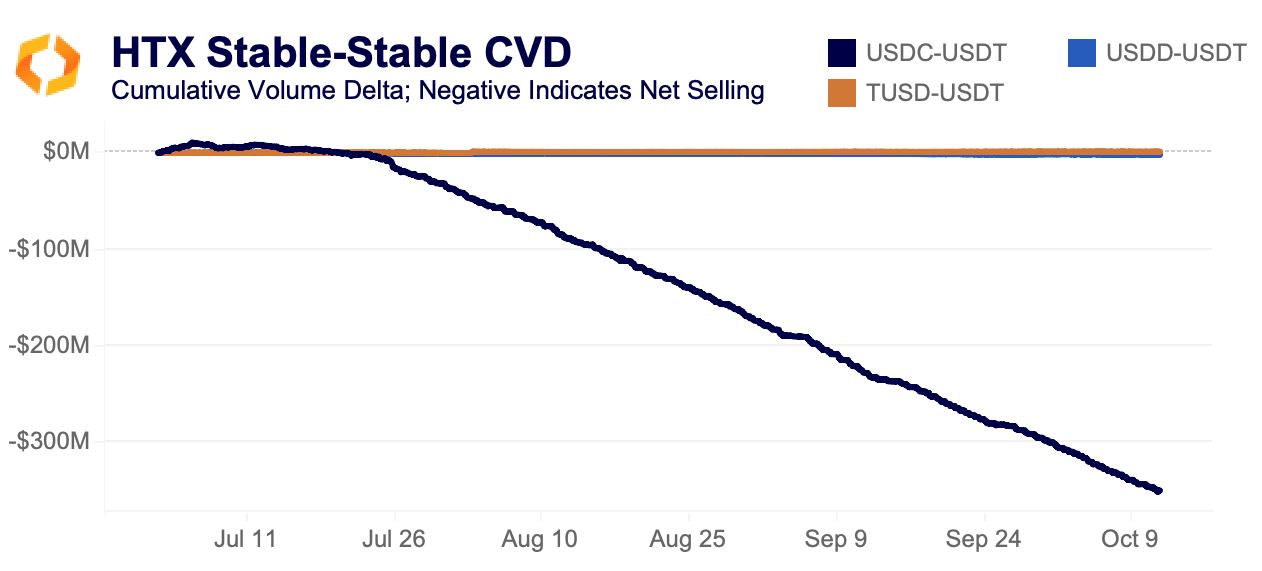Select the Sep 24 x-axis date label
1262x571 pixels.
point(984,539)
